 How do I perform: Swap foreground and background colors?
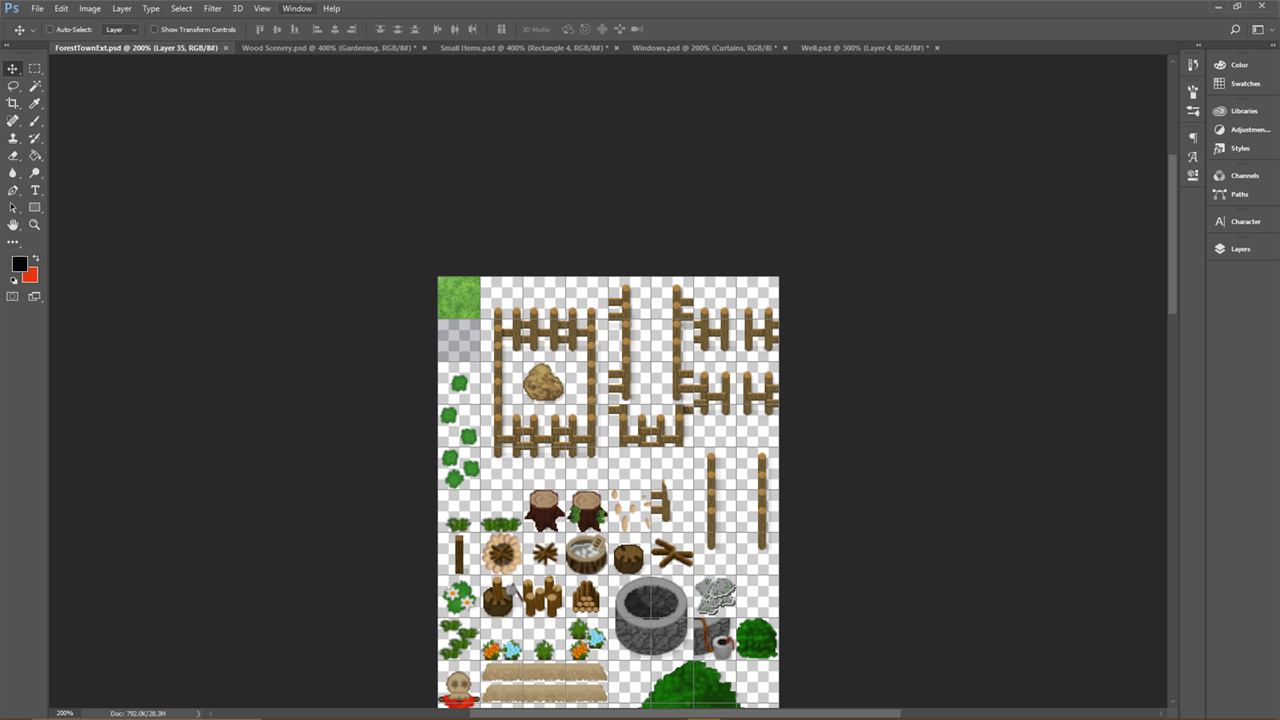(x=35, y=258)
